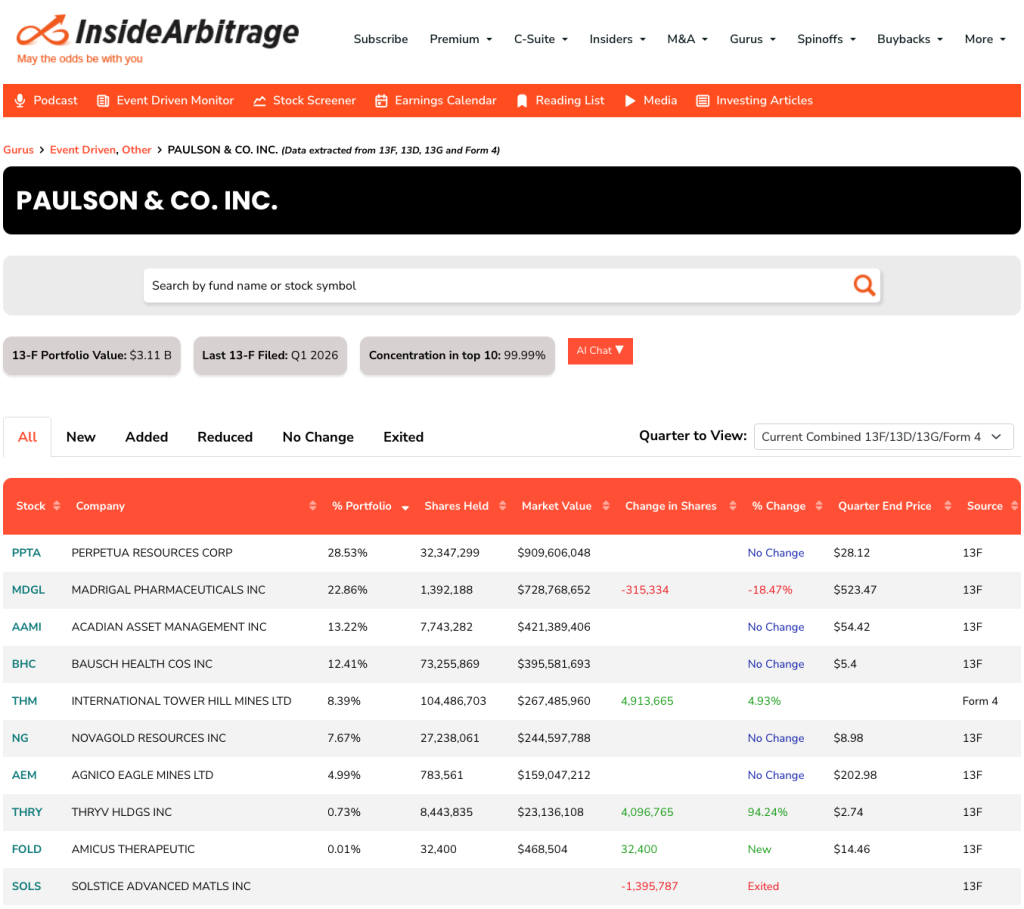Switch to the Reduced tab

[225, 437]
